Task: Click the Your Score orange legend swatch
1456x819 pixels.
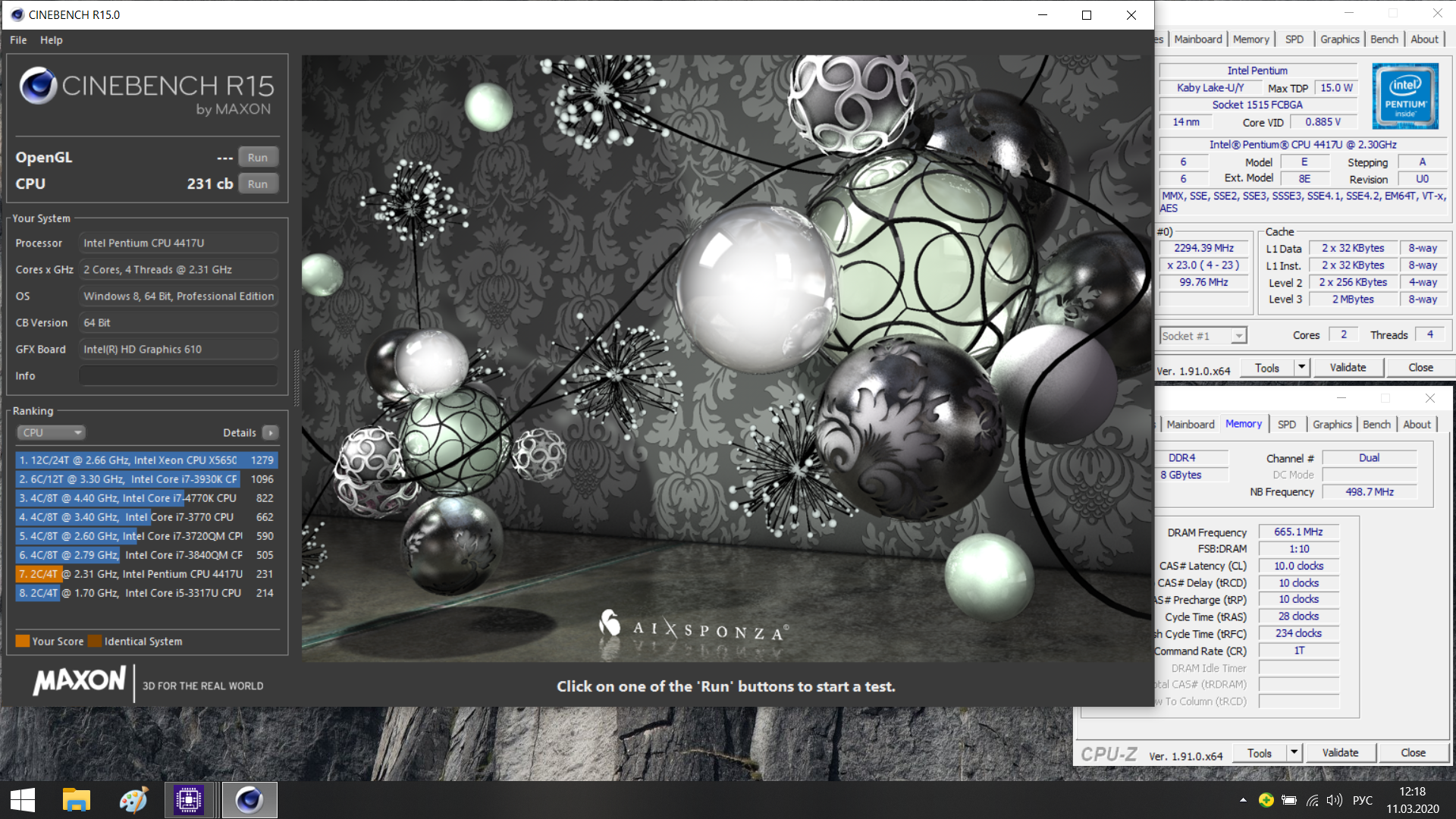Action: point(23,641)
